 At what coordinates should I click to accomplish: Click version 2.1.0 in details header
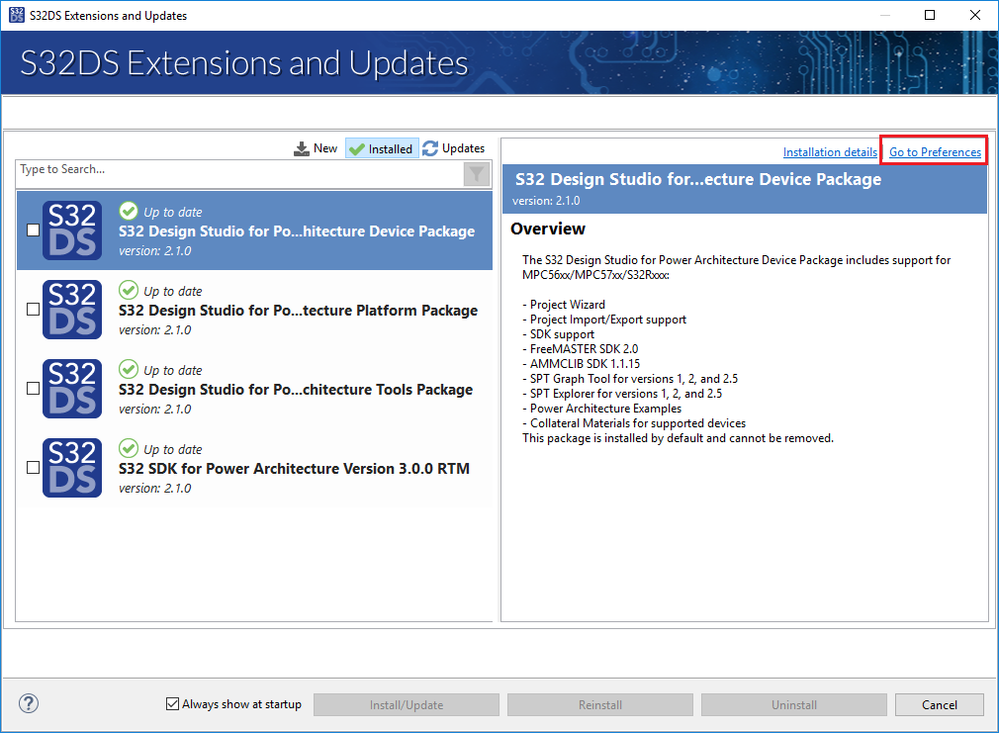pyautogui.click(x=546, y=201)
